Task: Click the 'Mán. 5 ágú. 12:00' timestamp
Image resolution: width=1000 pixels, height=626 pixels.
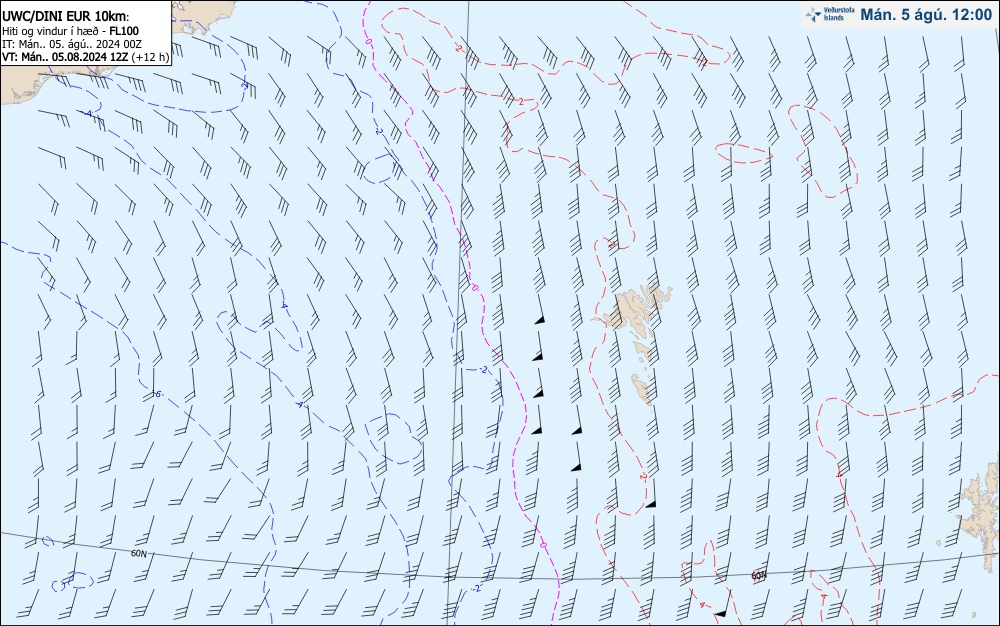Action: click(x=926, y=15)
